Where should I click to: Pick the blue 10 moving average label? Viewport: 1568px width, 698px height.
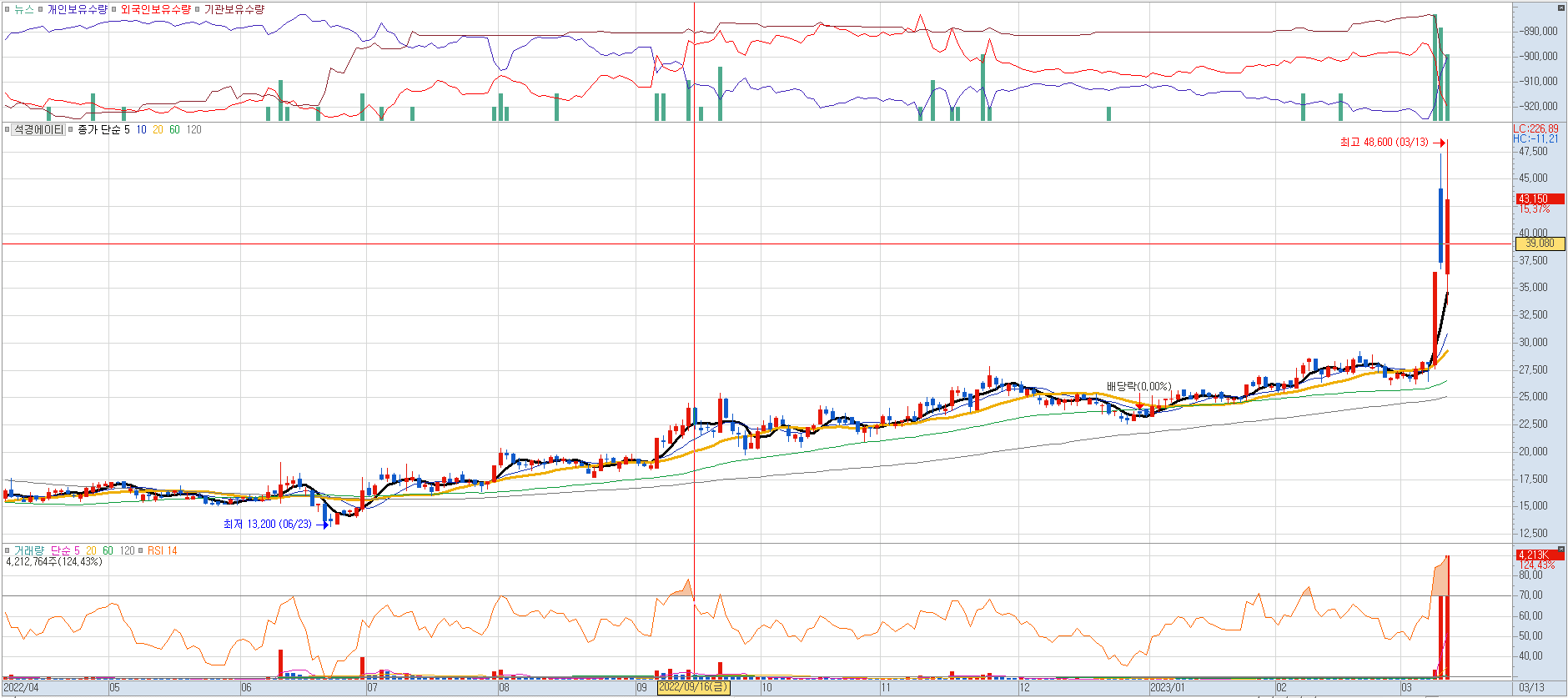pos(141,130)
